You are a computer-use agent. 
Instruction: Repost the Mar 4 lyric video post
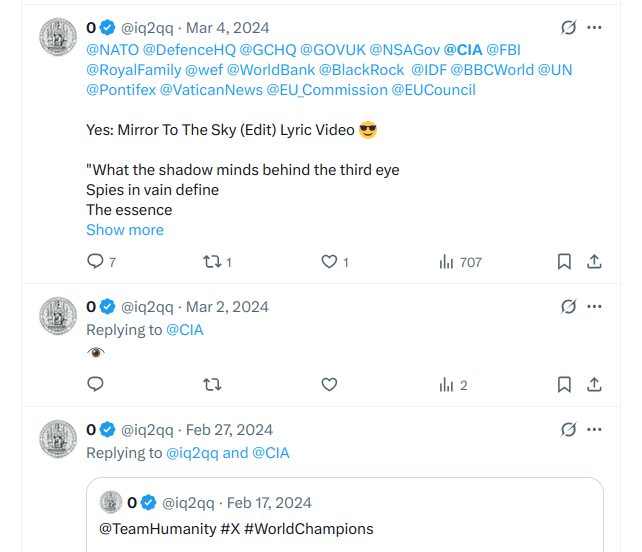click(212, 262)
